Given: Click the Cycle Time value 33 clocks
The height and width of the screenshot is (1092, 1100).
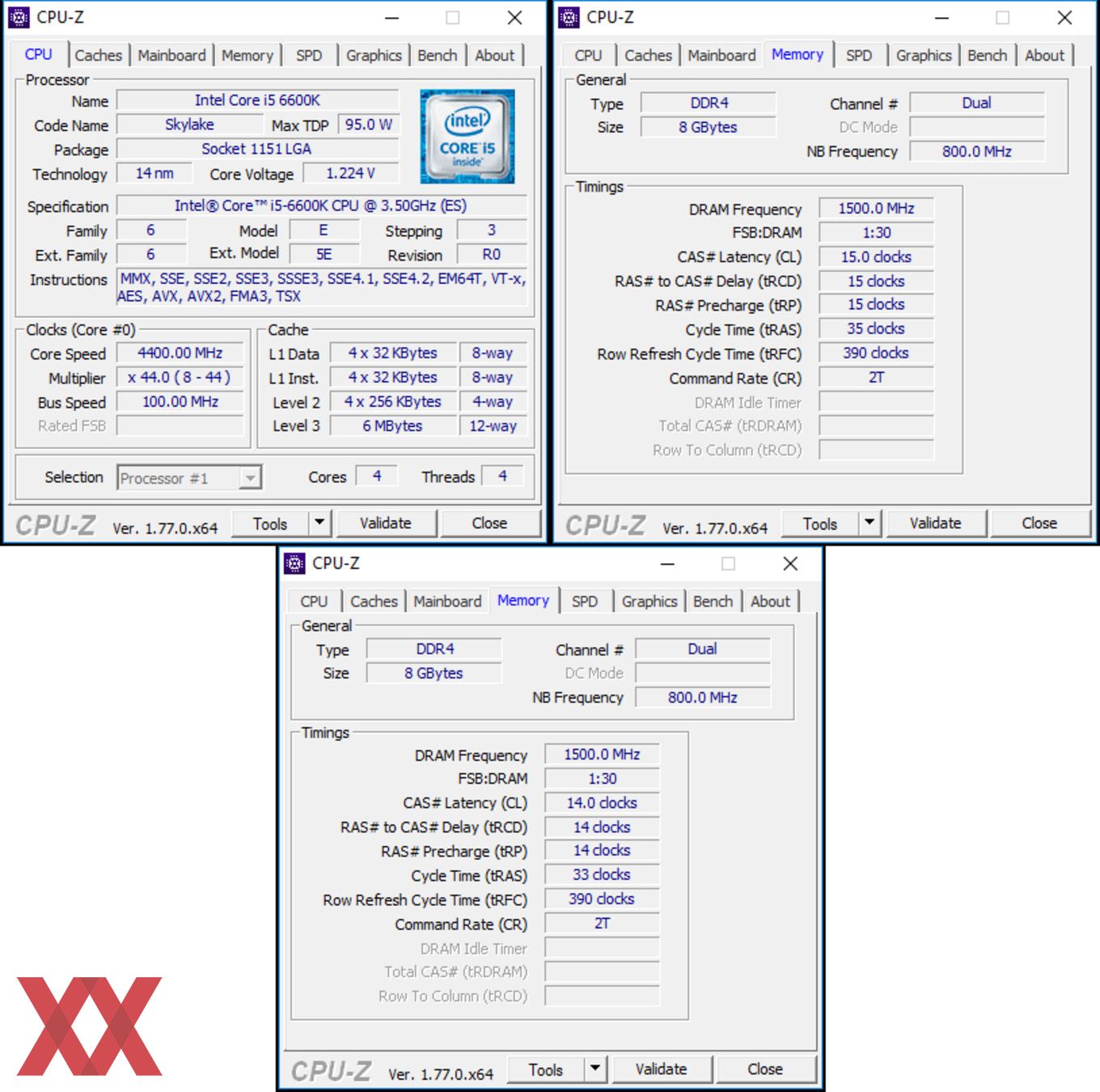Looking at the screenshot, I should tap(603, 874).
